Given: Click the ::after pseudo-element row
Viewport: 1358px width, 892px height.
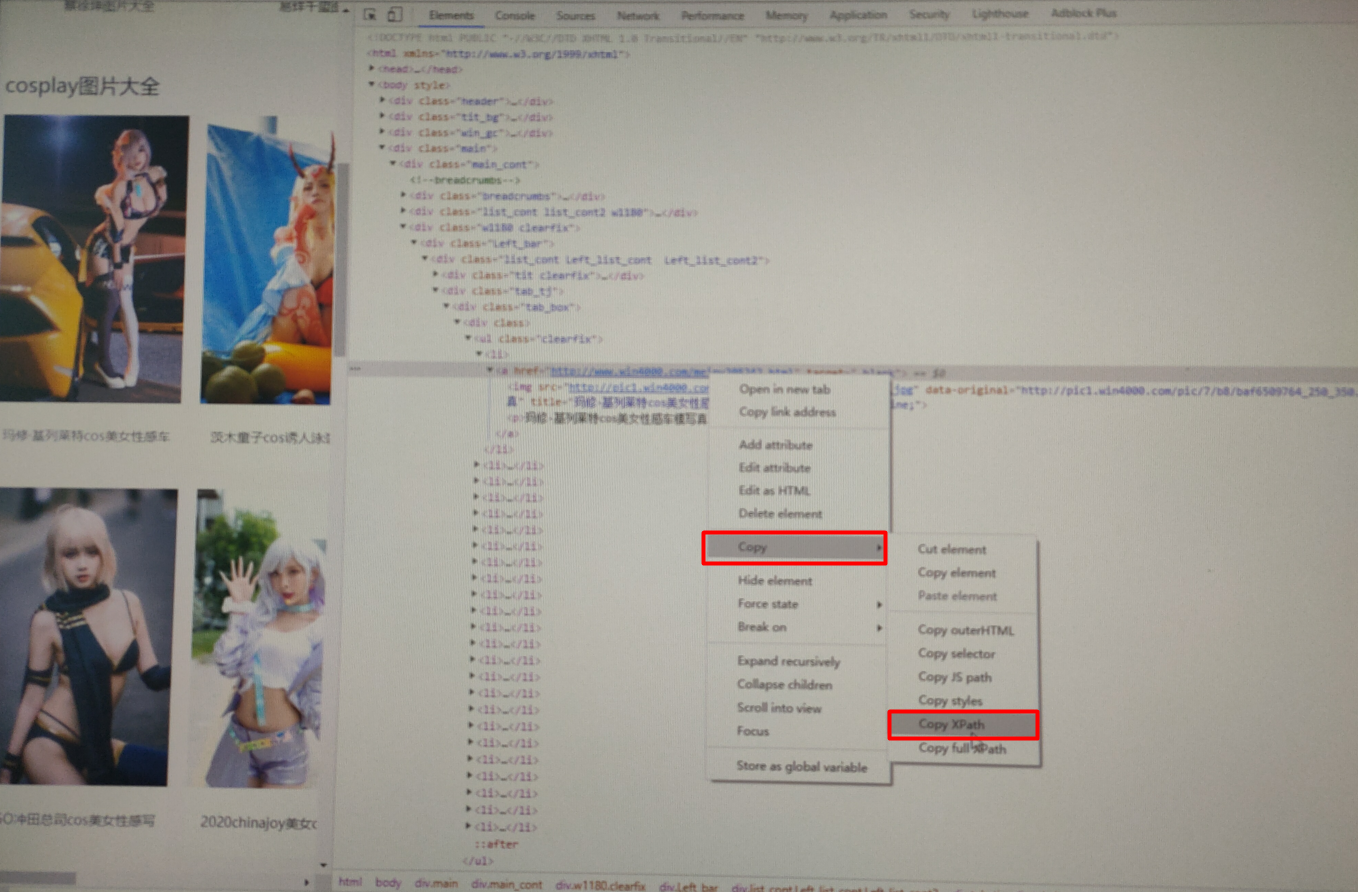Looking at the screenshot, I should tap(495, 844).
